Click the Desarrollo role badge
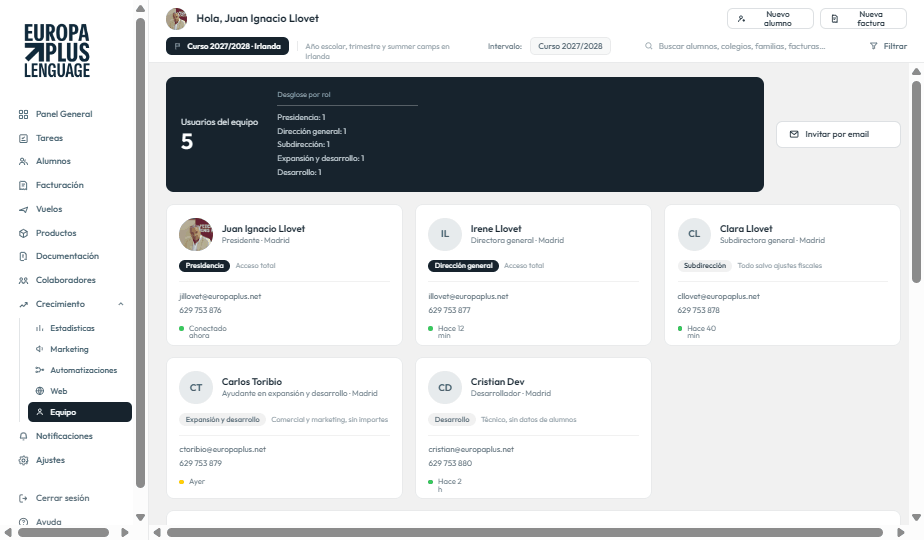The width and height of the screenshot is (924, 540). coord(452,420)
